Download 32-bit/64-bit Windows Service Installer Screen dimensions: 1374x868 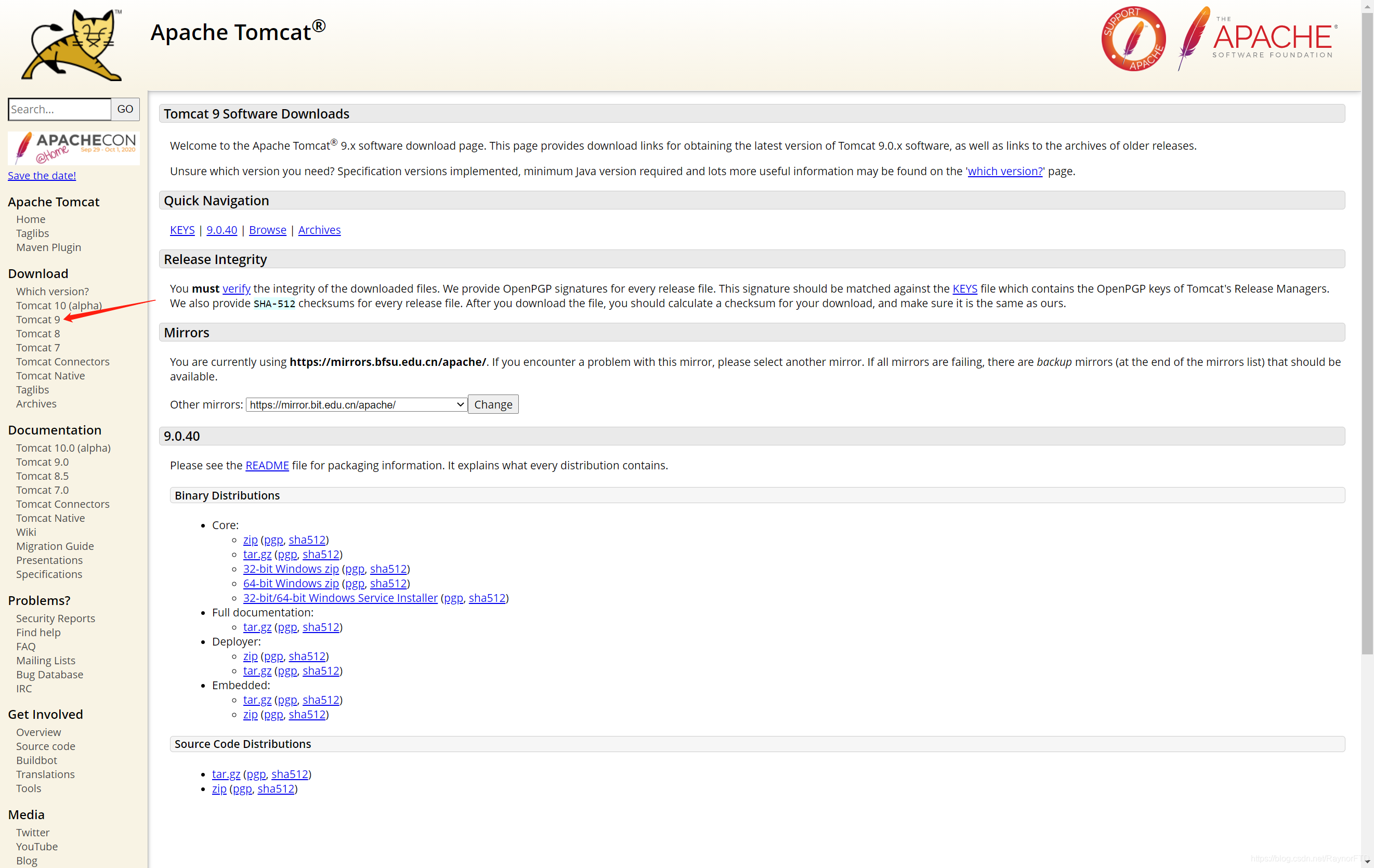pos(340,598)
